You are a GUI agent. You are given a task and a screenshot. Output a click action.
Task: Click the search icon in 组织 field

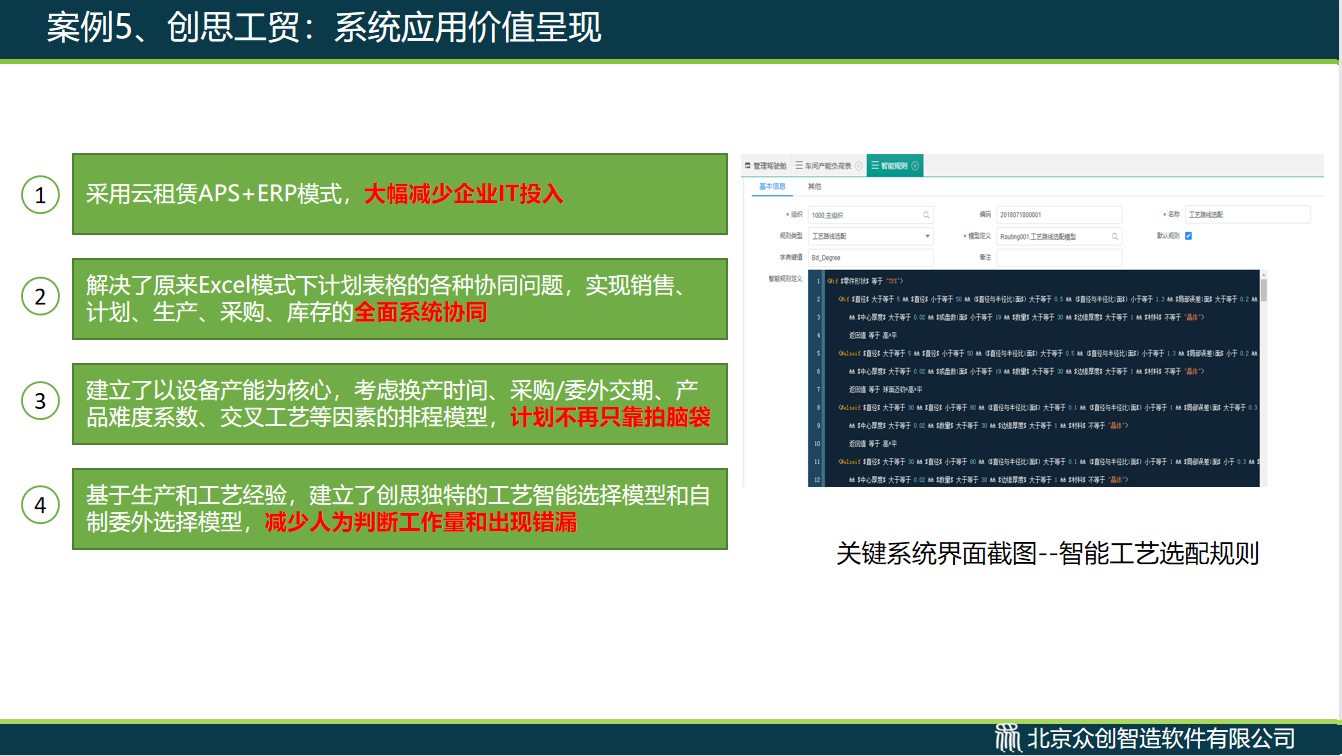pos(926,215)
